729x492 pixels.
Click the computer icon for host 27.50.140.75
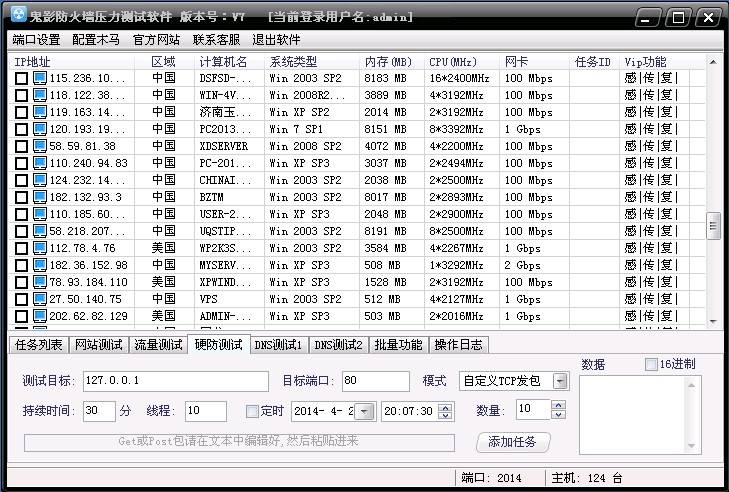40,299
